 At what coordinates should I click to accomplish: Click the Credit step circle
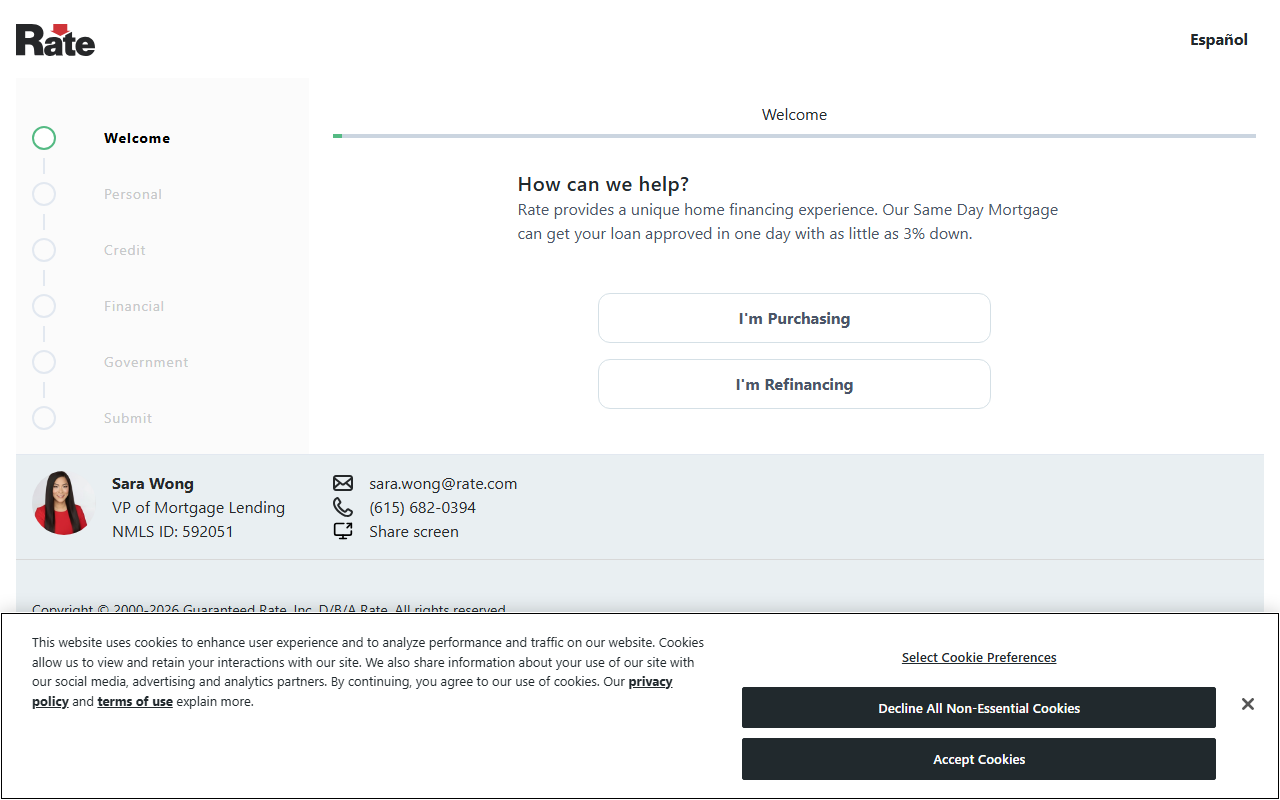[44, 250]
